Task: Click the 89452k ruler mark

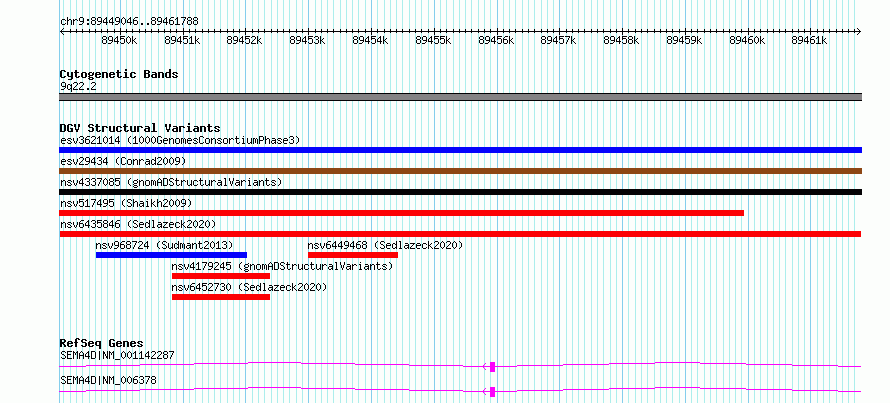Action: [245, 40]
